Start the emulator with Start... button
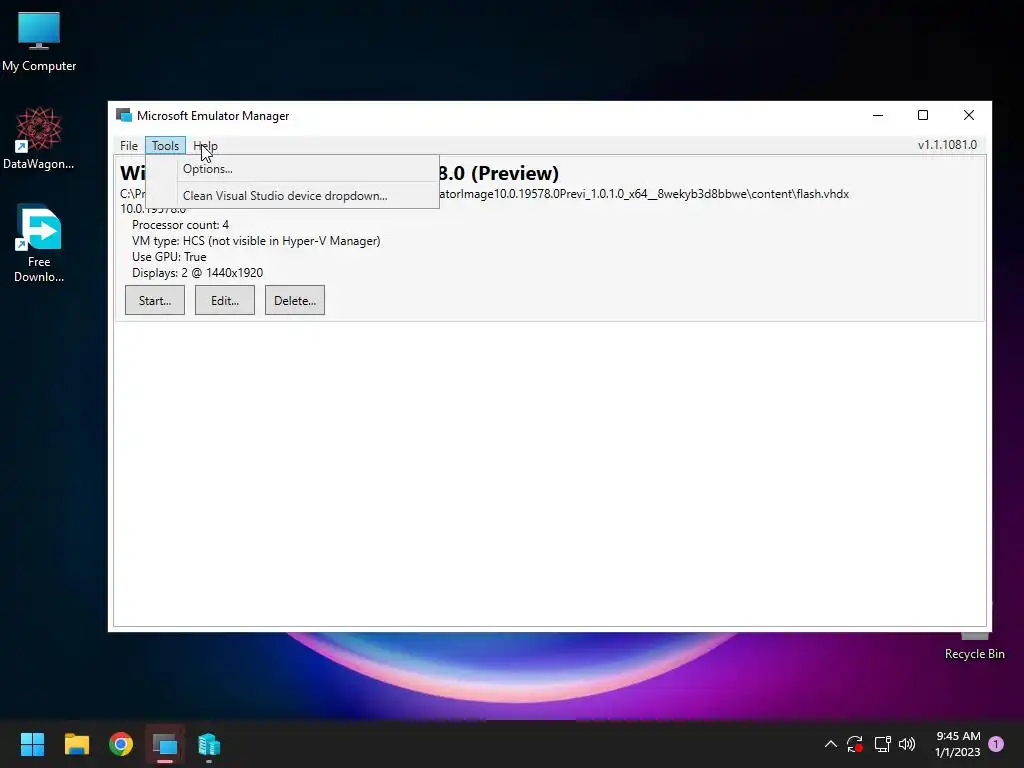This screenshot has height=768, width=1024. 155,300
